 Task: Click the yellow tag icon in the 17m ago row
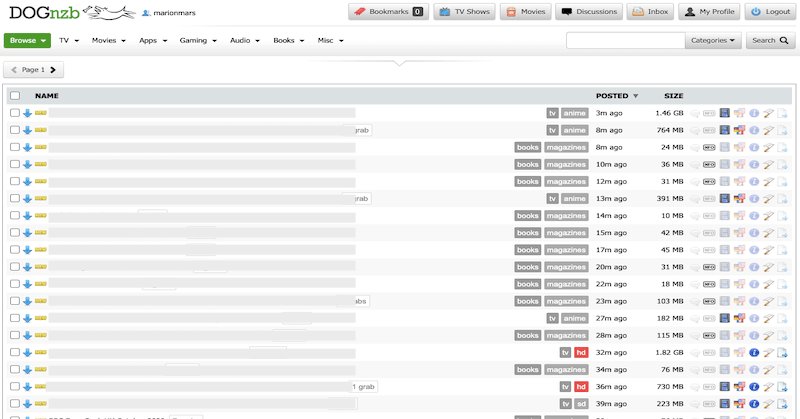tap(41, 250)
